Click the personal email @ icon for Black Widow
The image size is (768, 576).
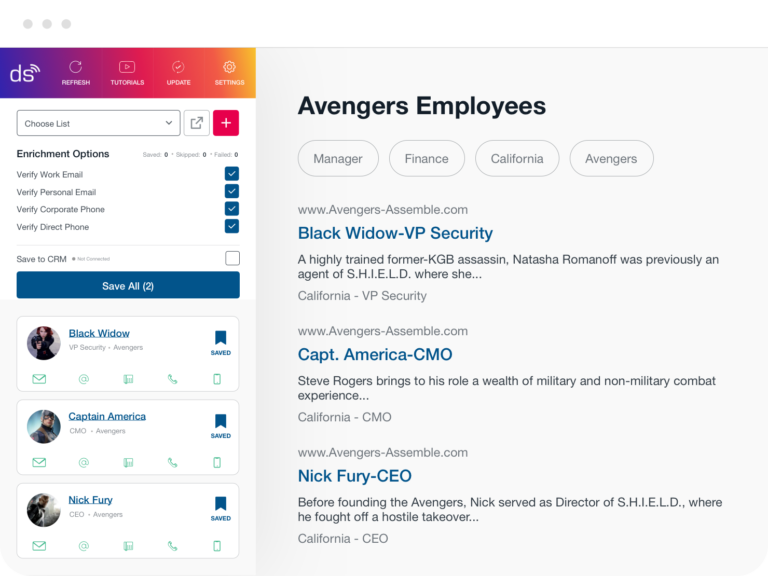point(84,379)
